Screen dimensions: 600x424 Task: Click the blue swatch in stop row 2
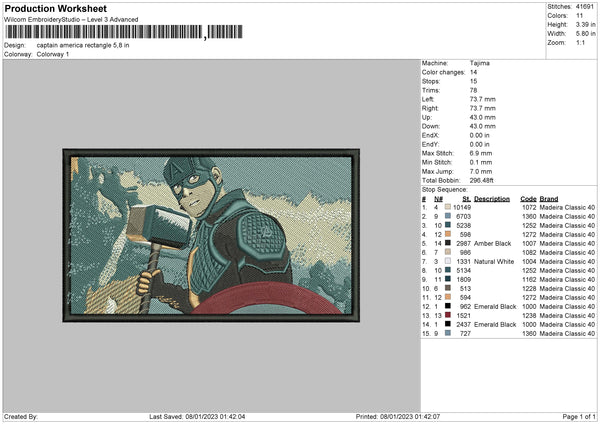[447, 216]
